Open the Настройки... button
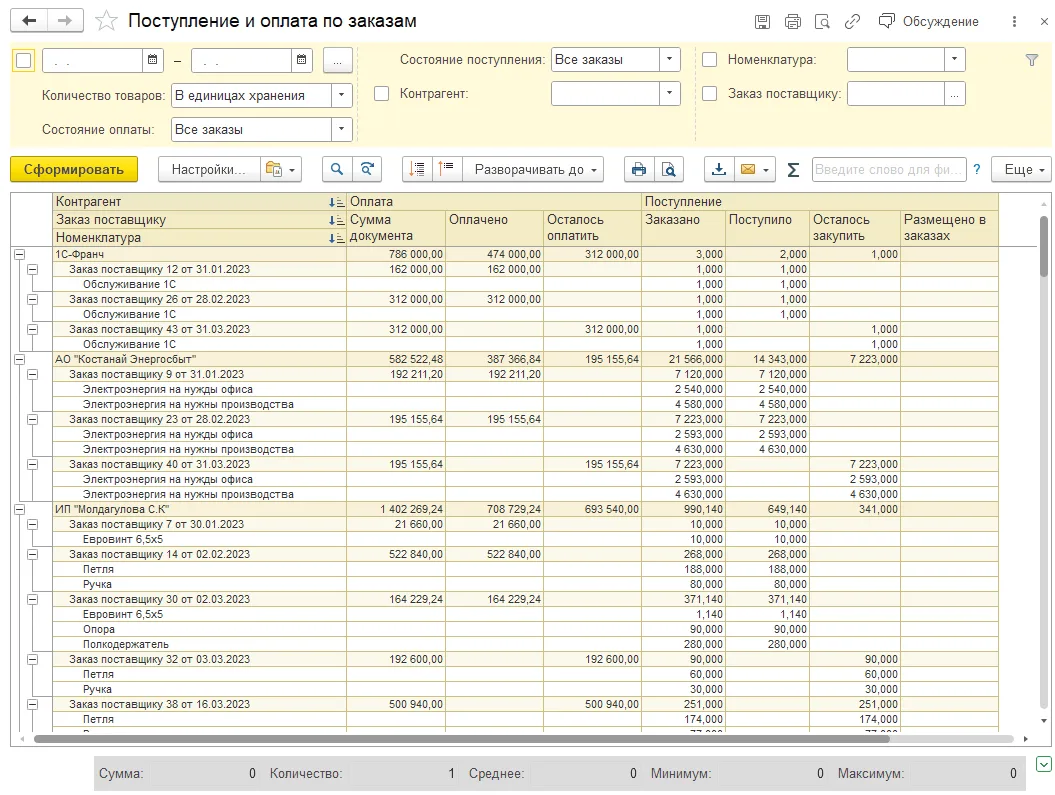Viewport: 1055px width, 795px height. (209, 169)
